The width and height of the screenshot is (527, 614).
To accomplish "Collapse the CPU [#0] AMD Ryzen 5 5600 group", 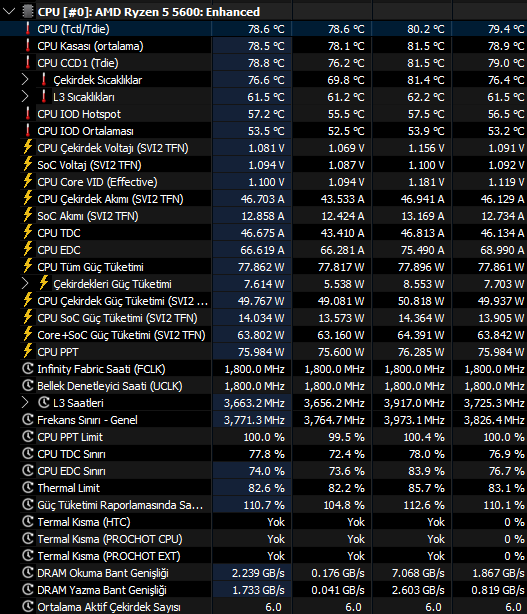I will 9,12.
